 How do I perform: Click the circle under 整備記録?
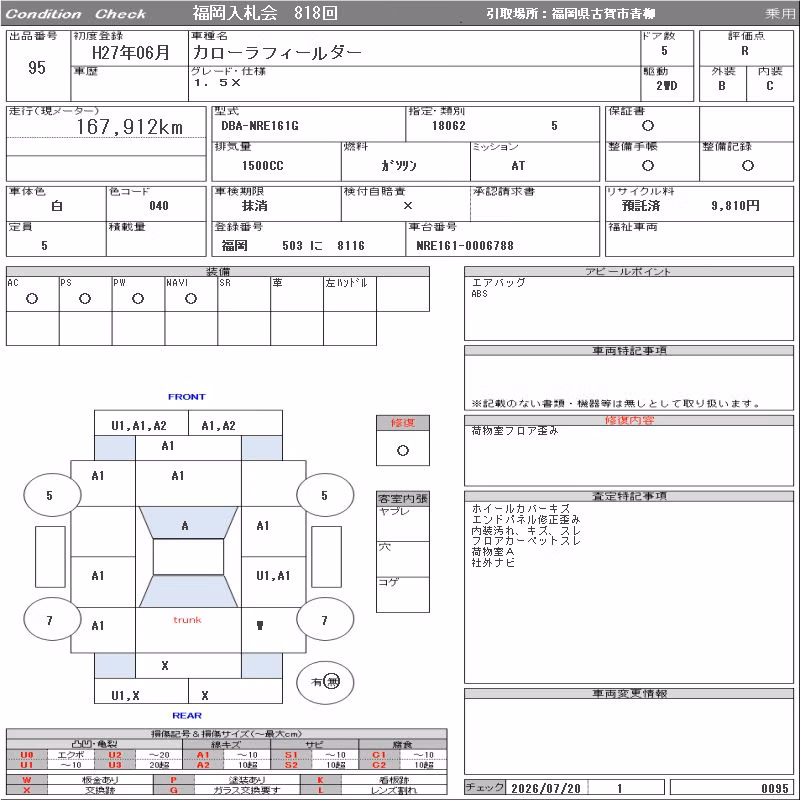pos(747,165)
